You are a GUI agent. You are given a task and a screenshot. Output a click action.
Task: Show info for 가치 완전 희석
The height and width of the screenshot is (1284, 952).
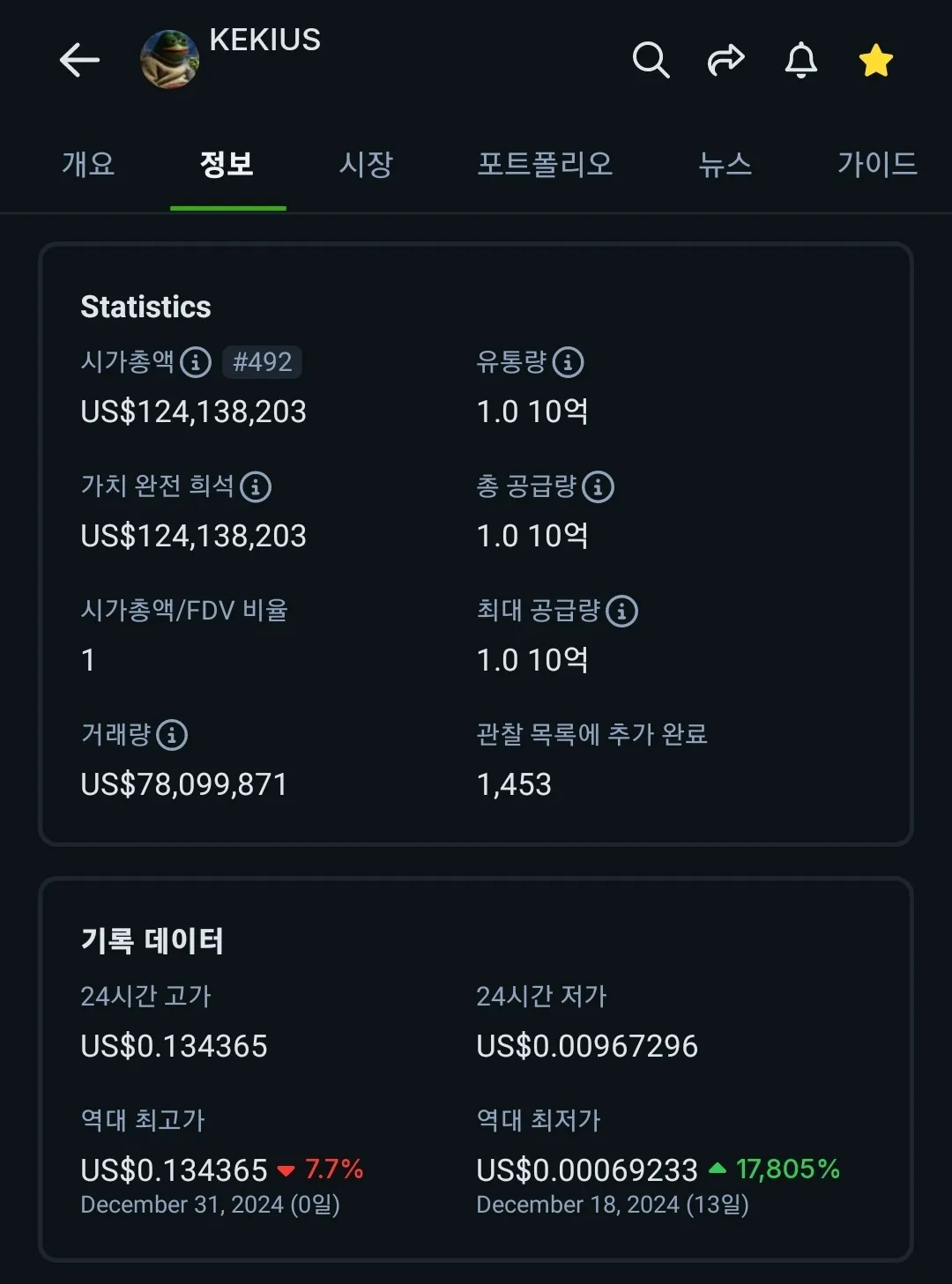click(x=256, y=486)
